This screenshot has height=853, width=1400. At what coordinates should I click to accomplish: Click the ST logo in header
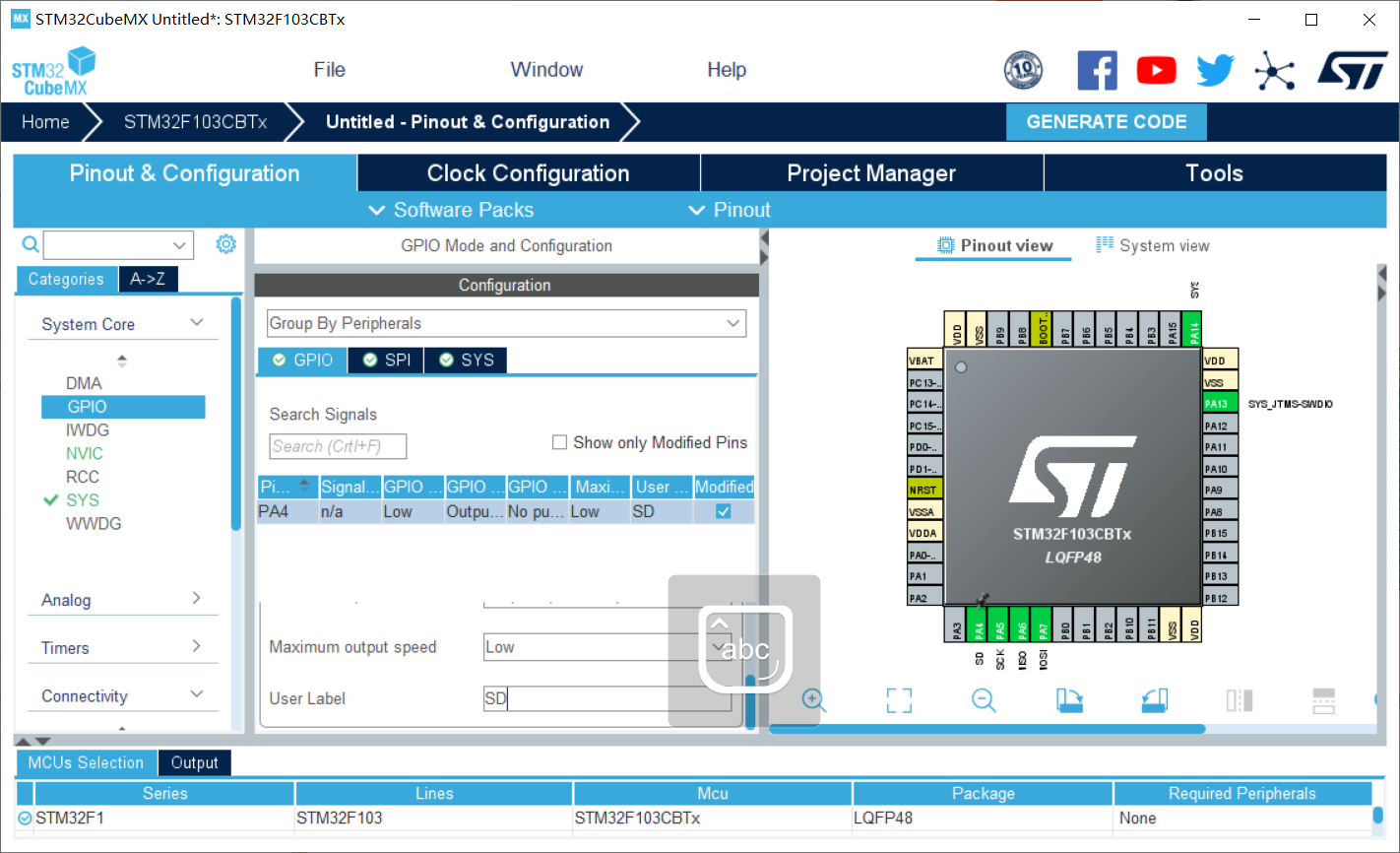tap(1353, 70)
